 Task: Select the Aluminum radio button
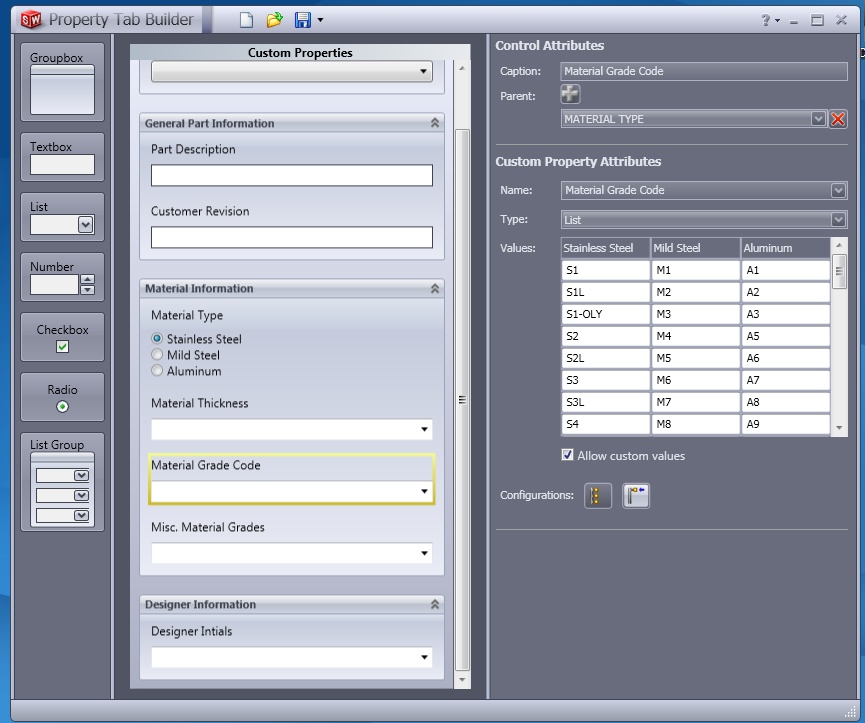(x=157, y=371)
